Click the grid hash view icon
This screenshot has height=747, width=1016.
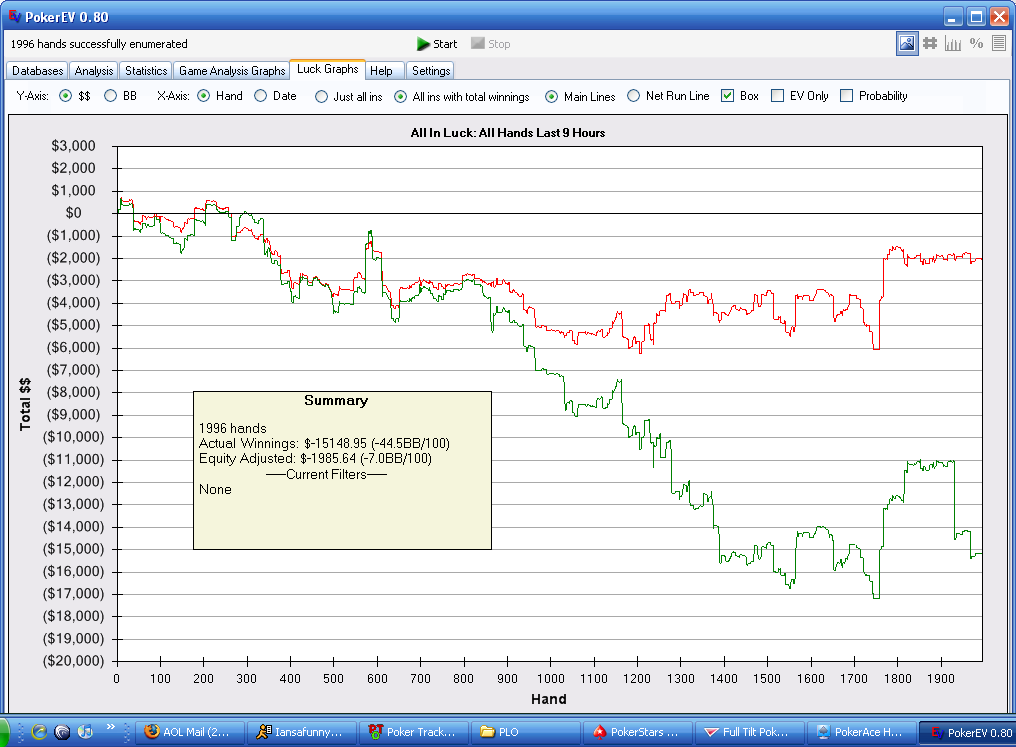pos(929,43)
